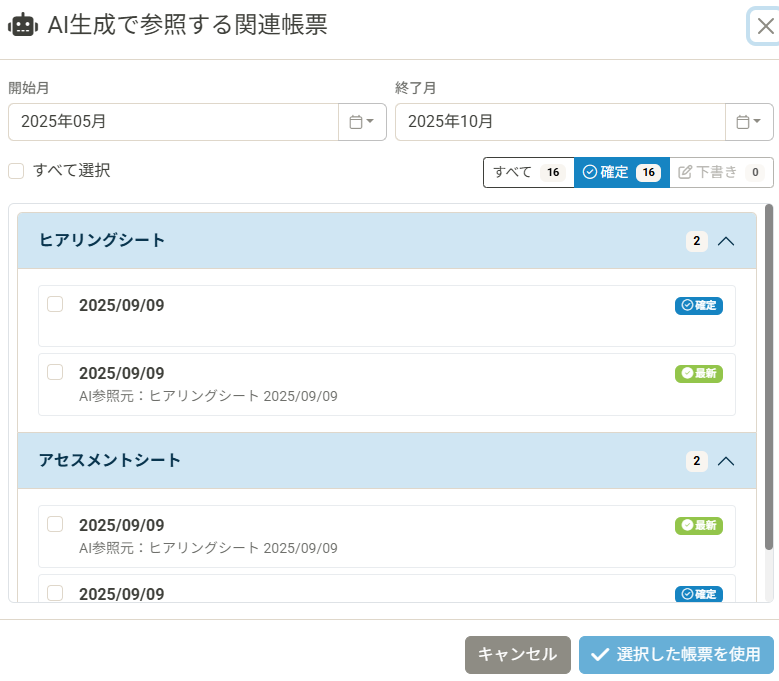Image resolution: width=779 pixels, height=681 pixels.
Task: Open the start month calendar picker
Action: [362, 122]
